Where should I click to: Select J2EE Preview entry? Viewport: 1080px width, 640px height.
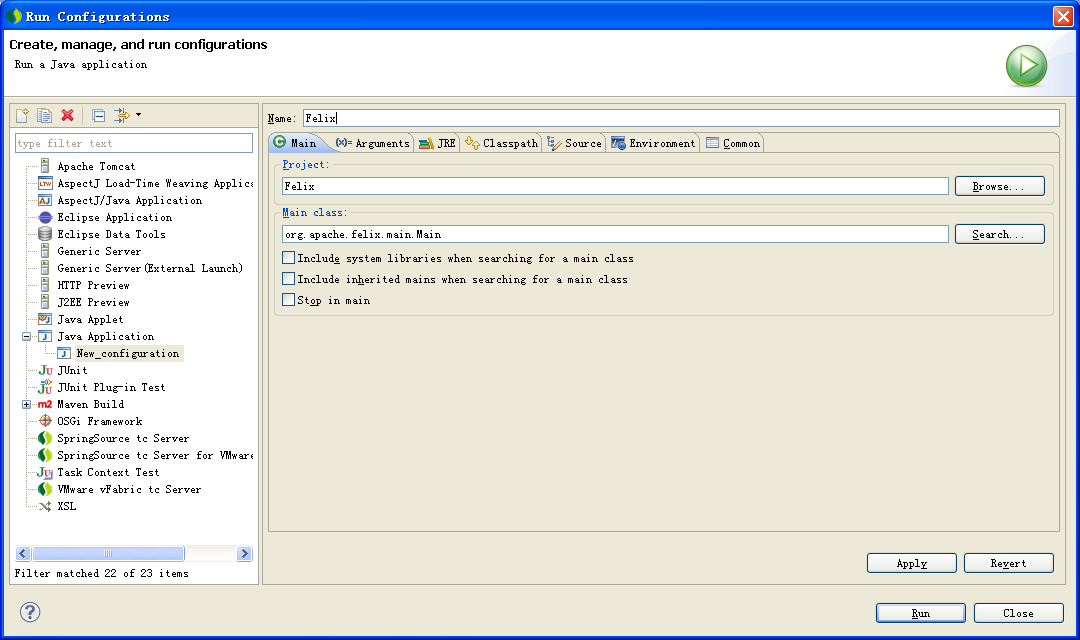click(93, 302)
